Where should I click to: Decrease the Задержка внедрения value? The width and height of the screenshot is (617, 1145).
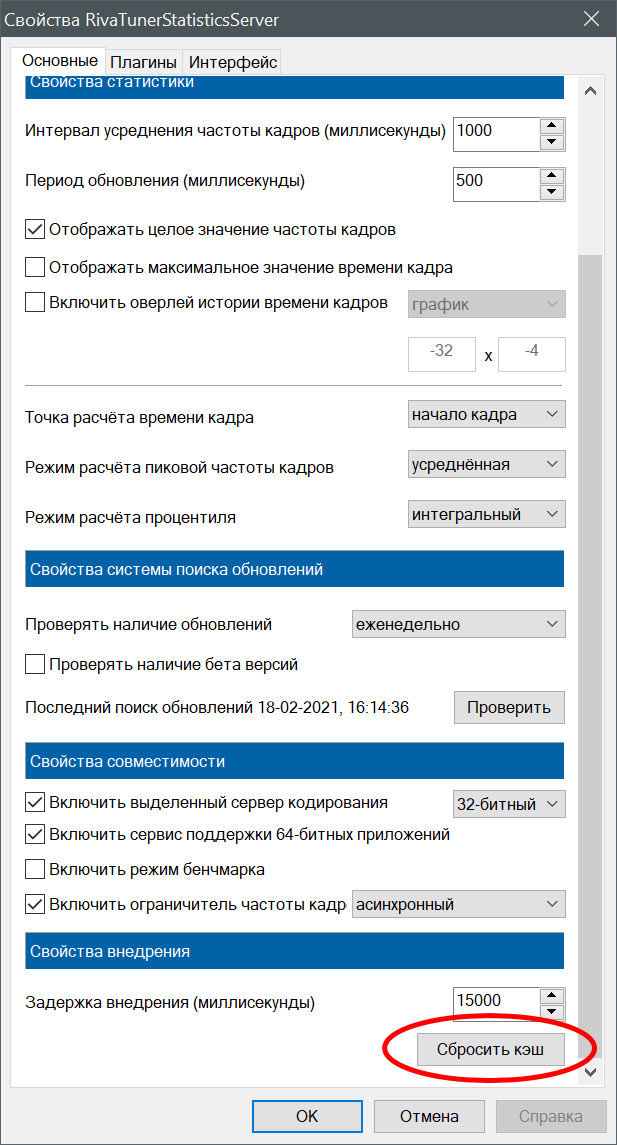click(x=553, y=1012)
